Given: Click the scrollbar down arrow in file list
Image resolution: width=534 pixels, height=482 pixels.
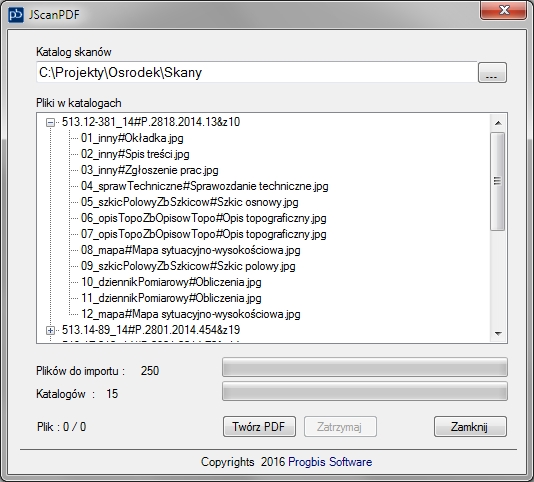Looking at the screenshot, I should click(x=498, y=333).
